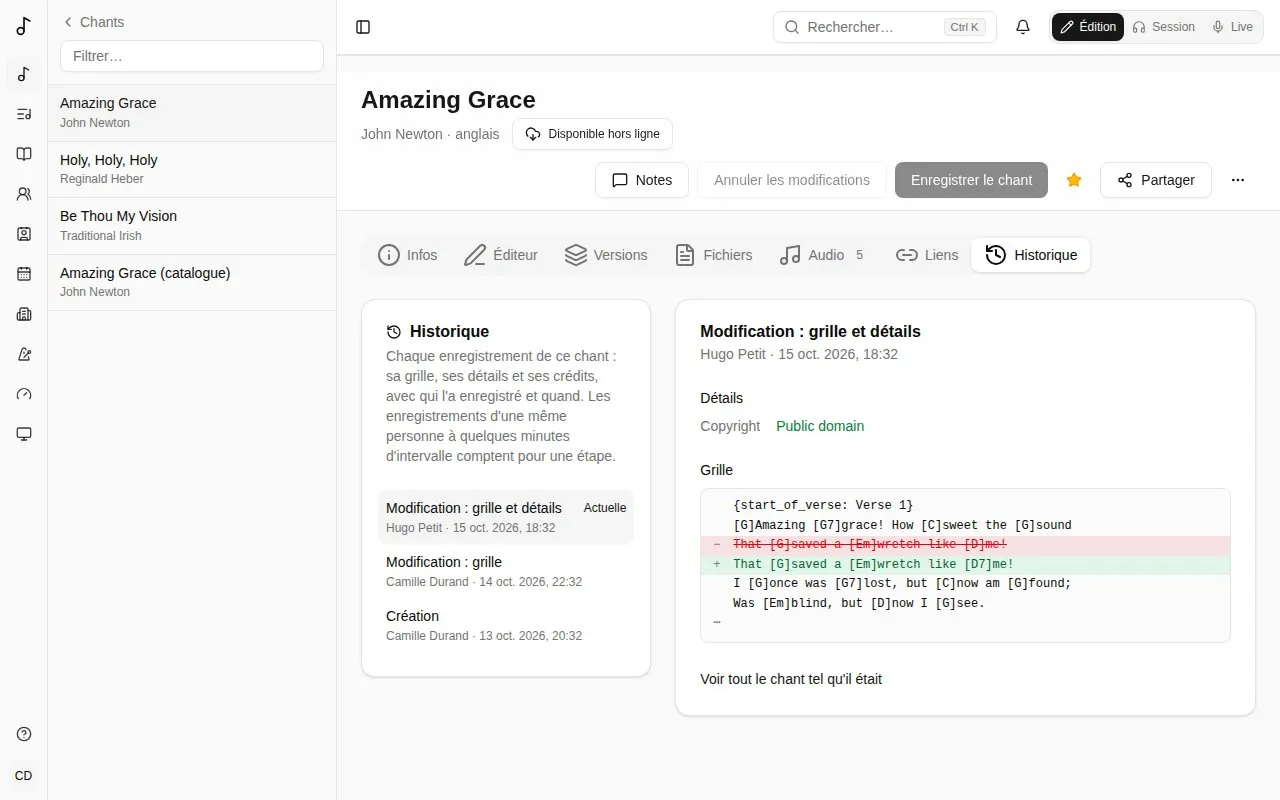Open the CD user avatar
Screen dimensions: 1280x800
pos(24,775)
